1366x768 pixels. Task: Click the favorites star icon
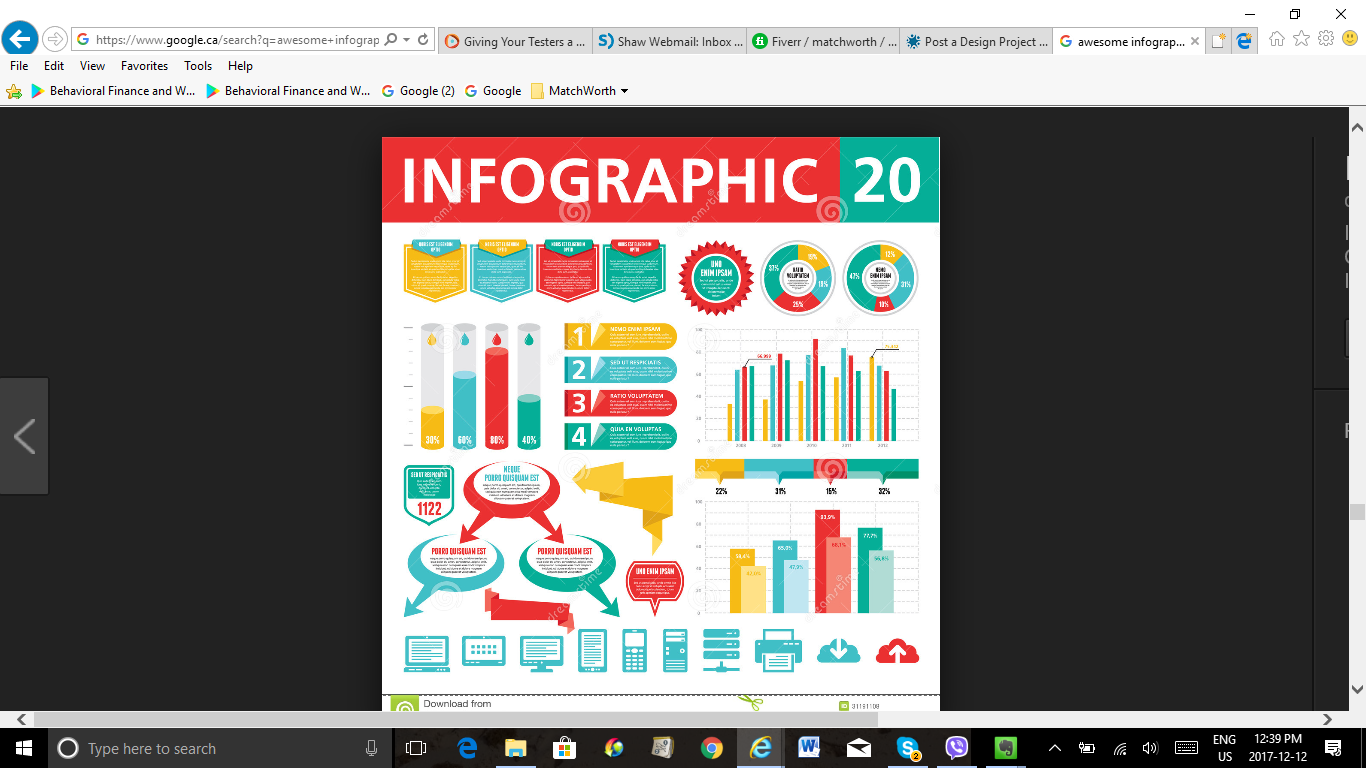pyautogui.click(x=1301, y=39)
